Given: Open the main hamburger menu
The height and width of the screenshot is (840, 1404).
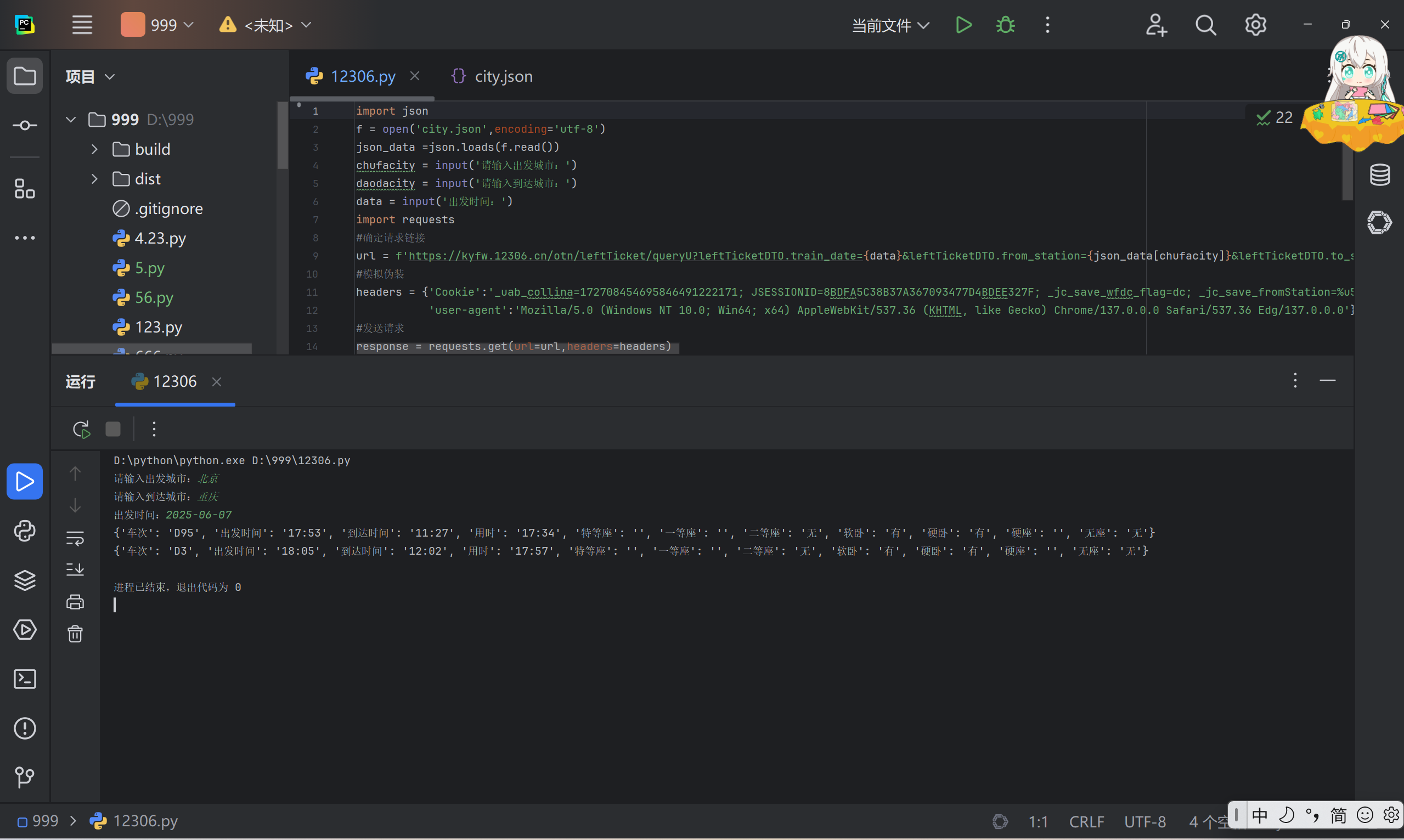Looking at the screenshot, I should (82, 25).
